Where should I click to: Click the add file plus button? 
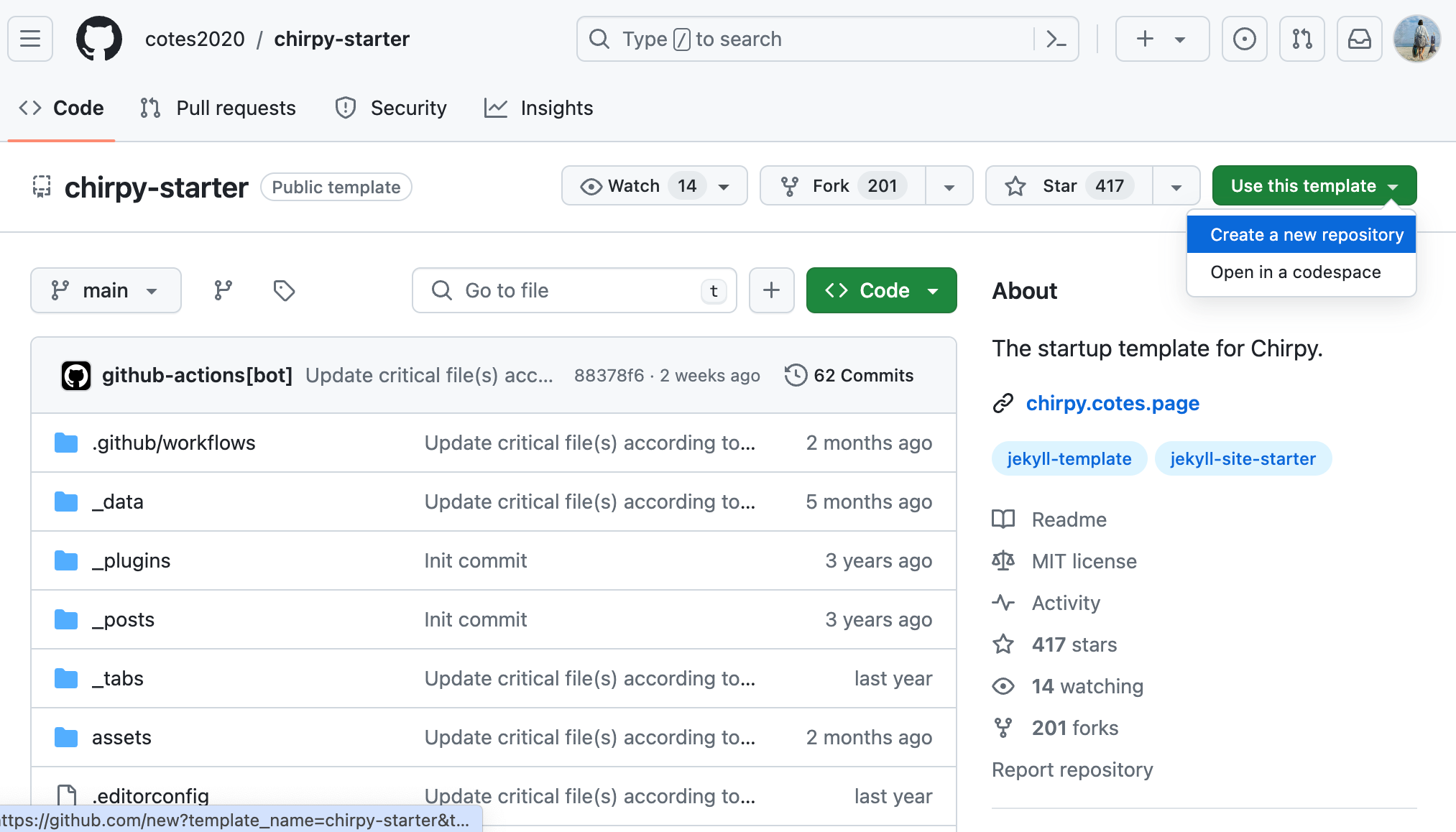click(x=771, y=290)
